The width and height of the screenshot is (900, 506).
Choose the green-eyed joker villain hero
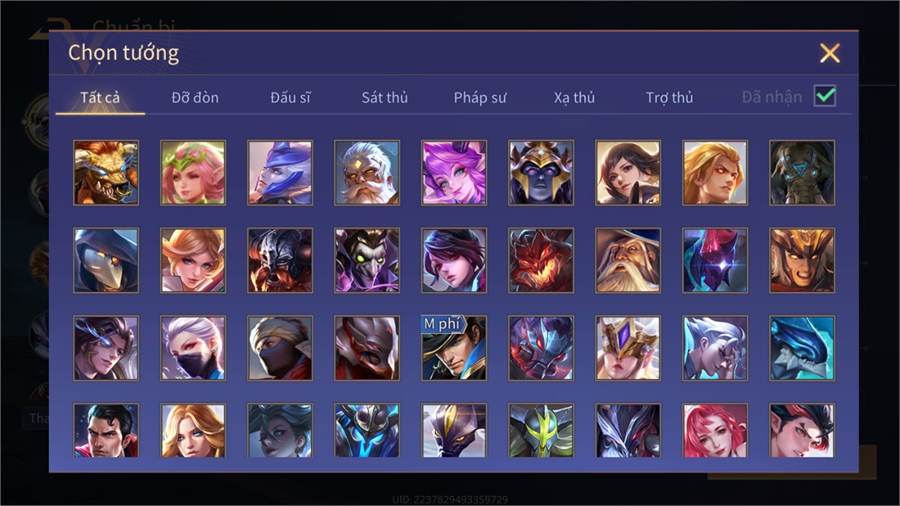(367, 260)
